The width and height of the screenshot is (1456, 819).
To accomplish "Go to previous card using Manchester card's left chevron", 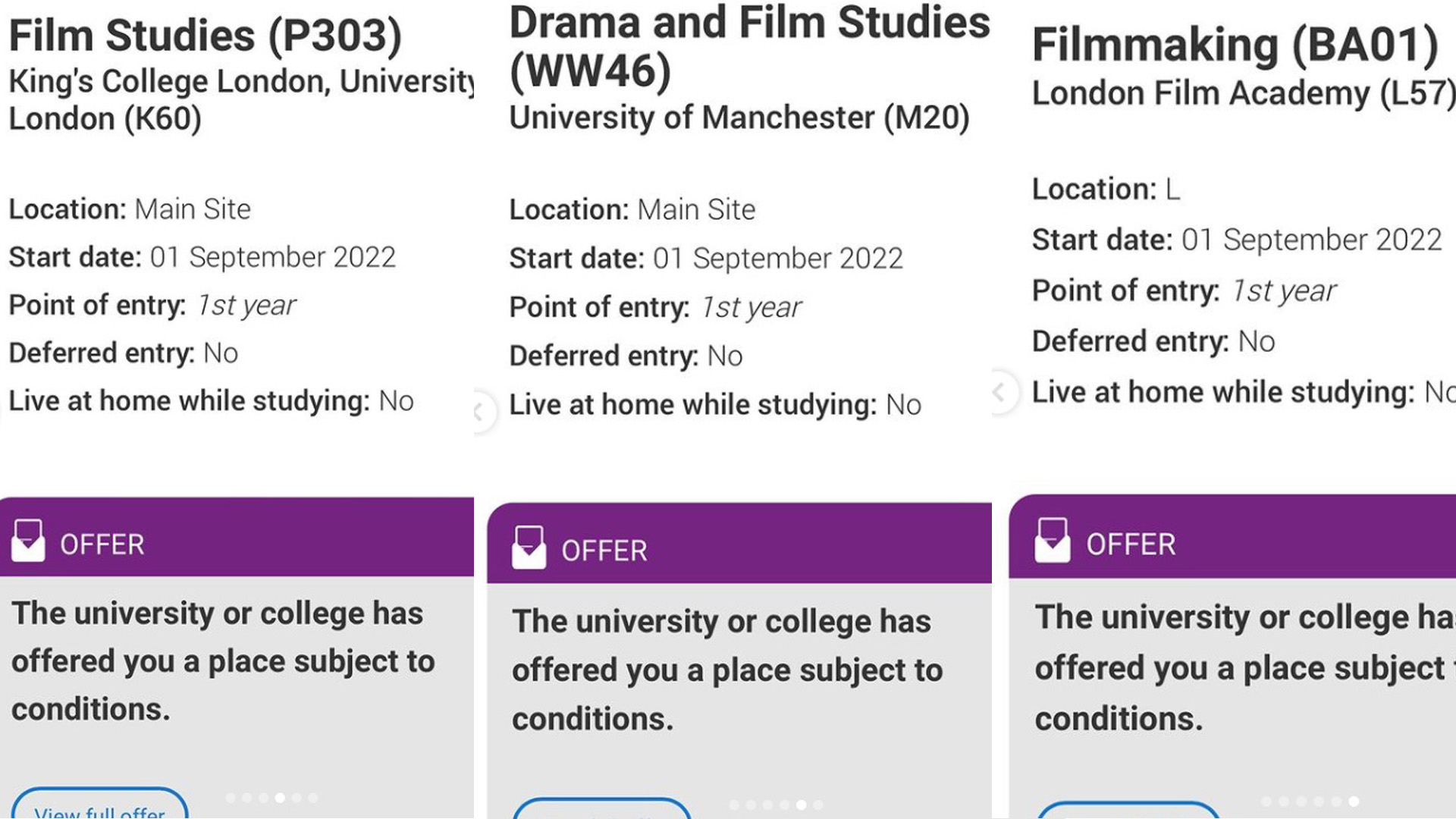I will coord(479,412).
